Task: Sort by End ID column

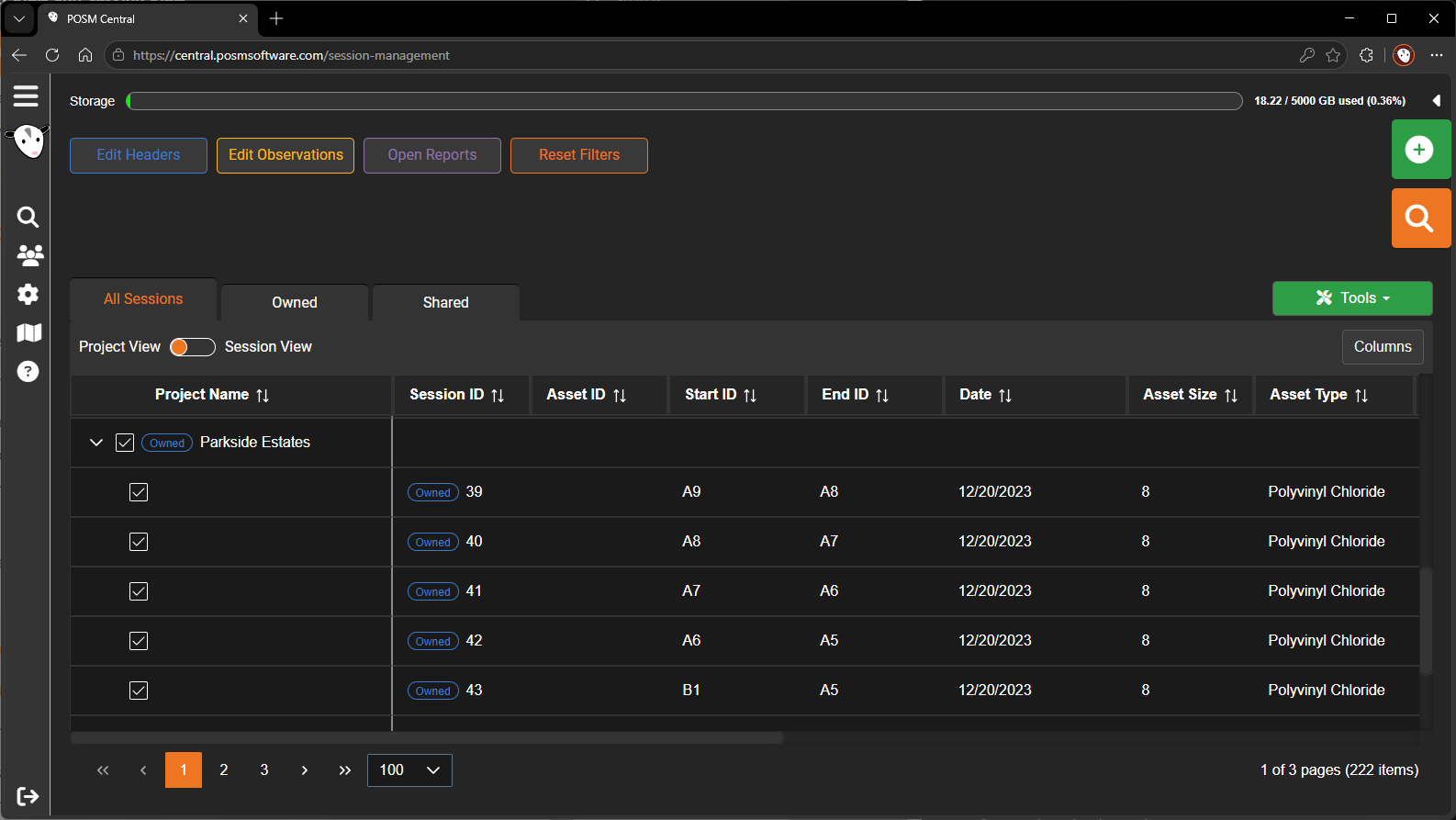Action: click(882, 395)
